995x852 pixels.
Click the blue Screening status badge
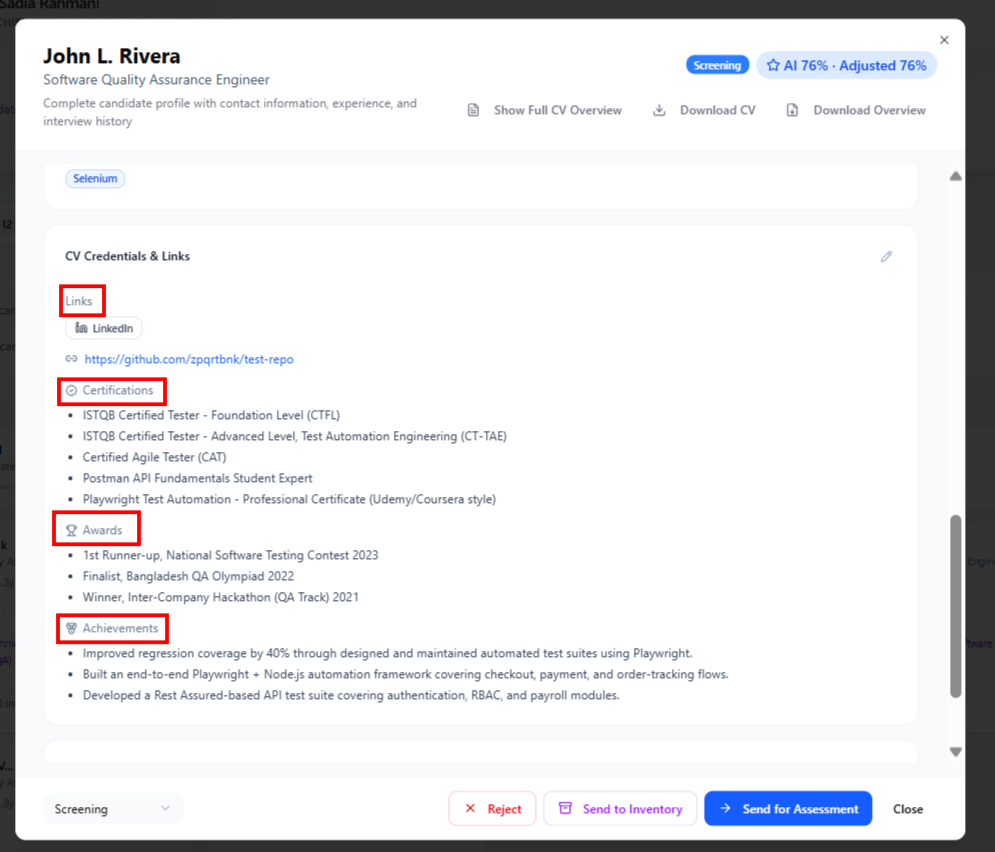pos(717,65)
